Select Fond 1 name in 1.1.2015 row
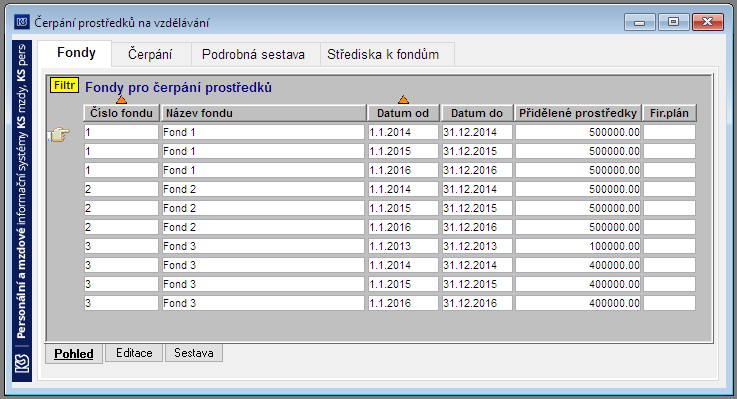737x399 pixels. pos(263,151)
